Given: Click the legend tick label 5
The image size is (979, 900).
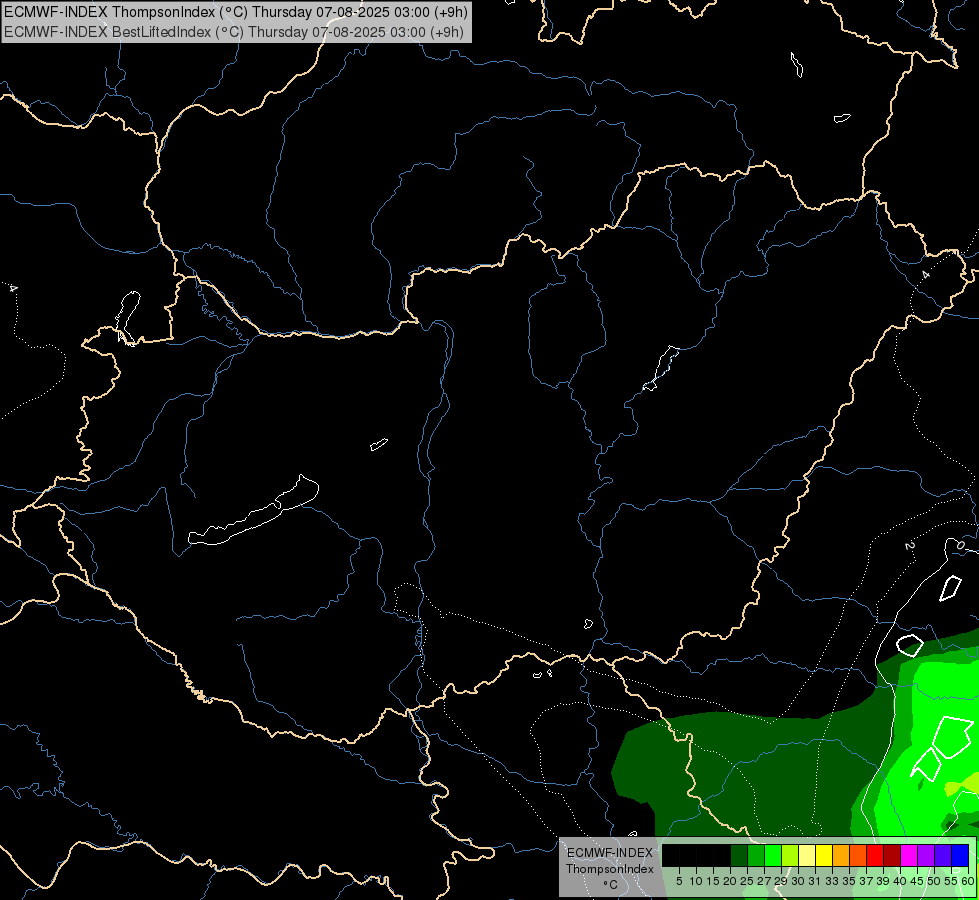Looking at the screenshot, I should (679, 881).
